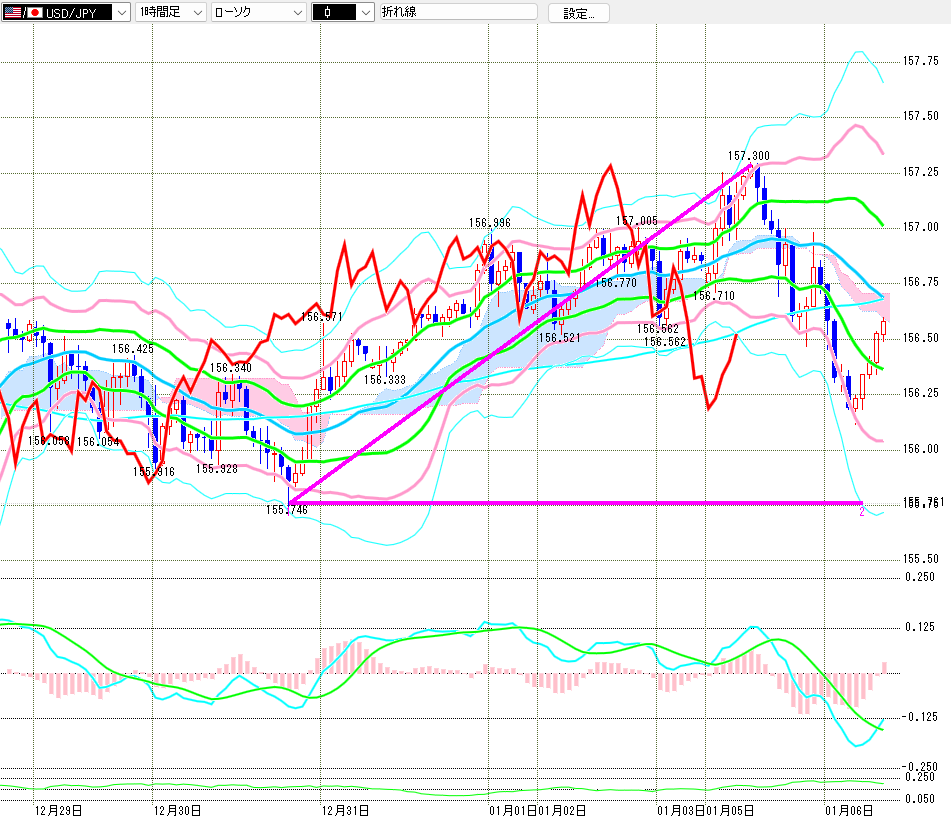The height and width of the screenshot is (819, 951).
Task: Open the 設定... settings button
Action: [578, 13]
